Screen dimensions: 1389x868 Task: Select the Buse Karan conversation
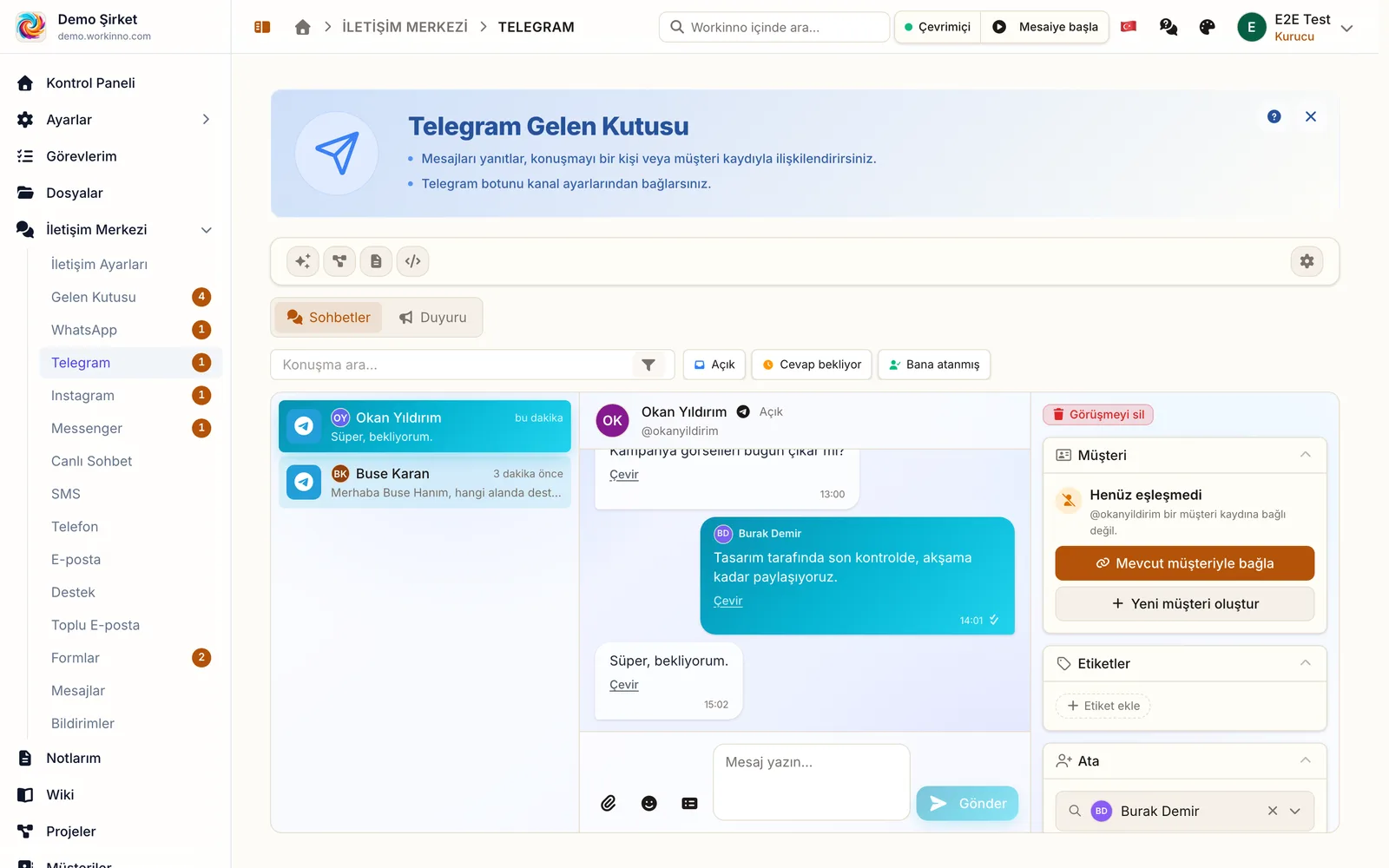pyautogui.click(x=425, y=483)
